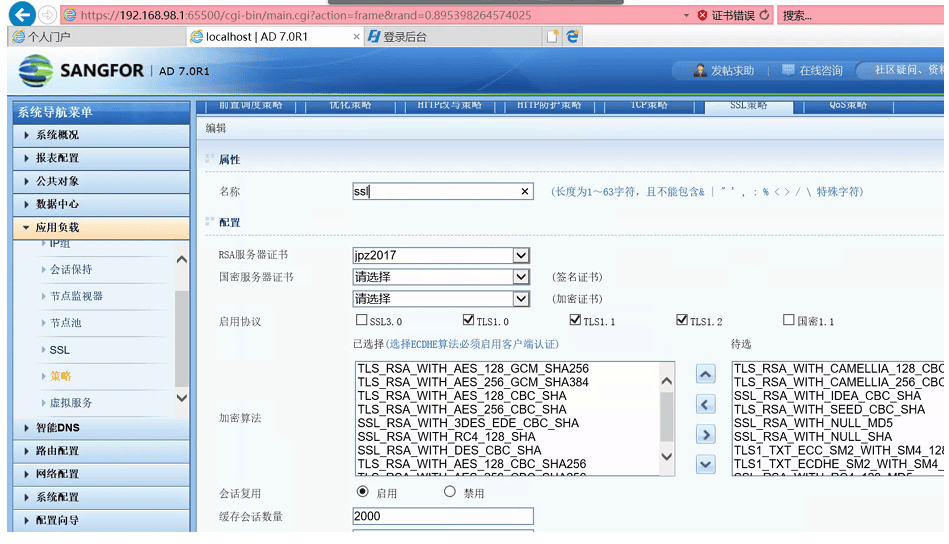Screen dimensions: 949x544
Task: Expand the 数据中心 menu
Action: [x=101, y=204]
